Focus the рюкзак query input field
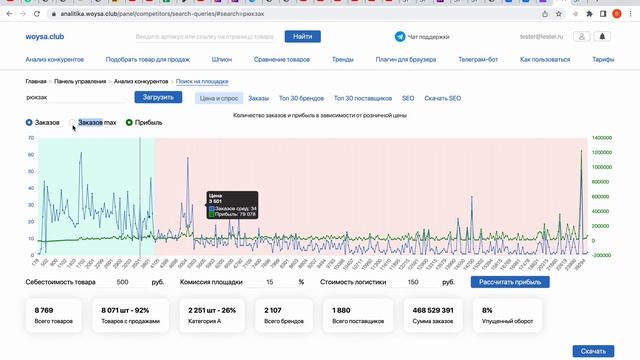Screen dimensions: 640x360 tap(76, 98)
